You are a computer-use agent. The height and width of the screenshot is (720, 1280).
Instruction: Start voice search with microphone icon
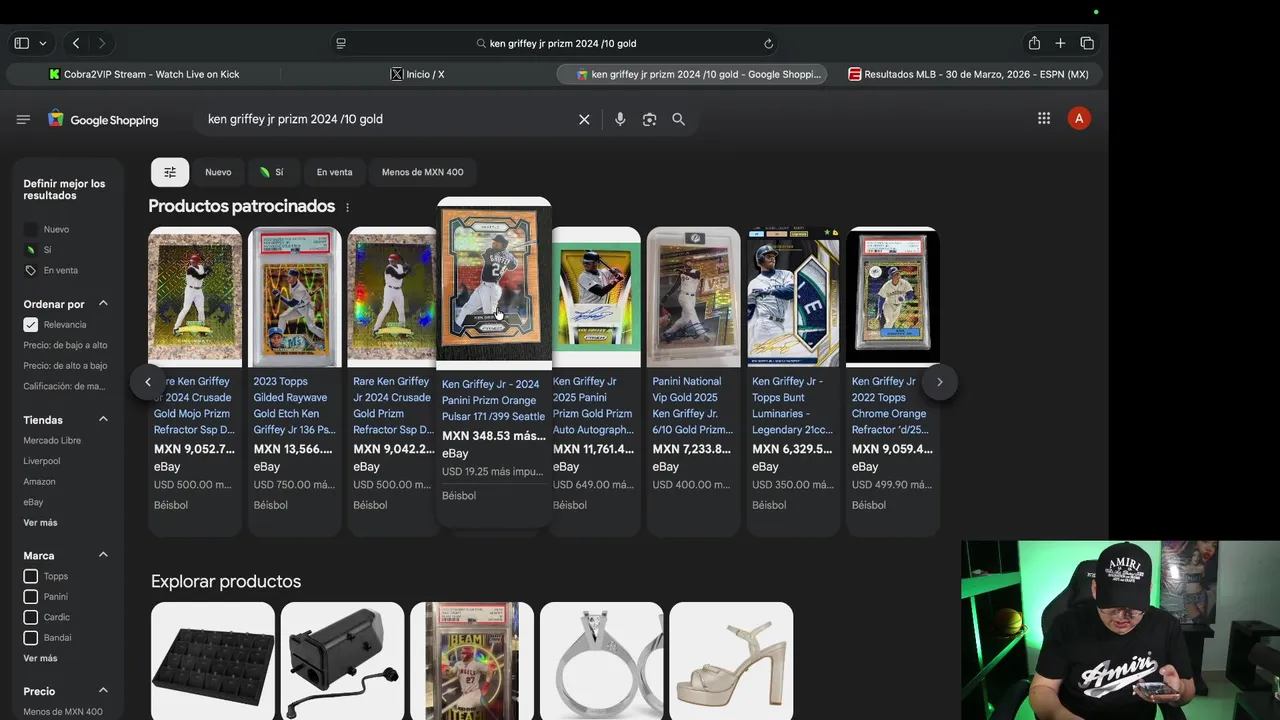tap(620, 119)
